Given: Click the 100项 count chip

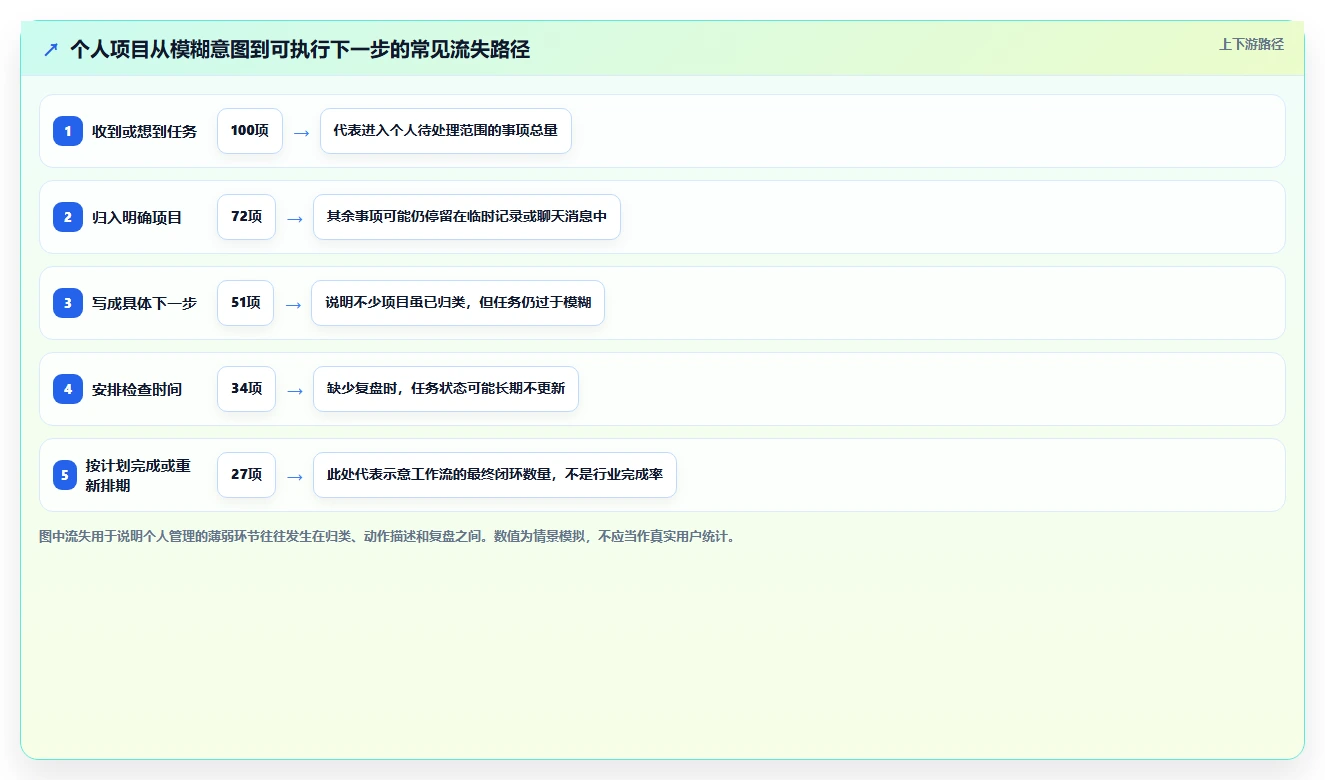Looking at the screenshot, I should [x=250, y=131].
